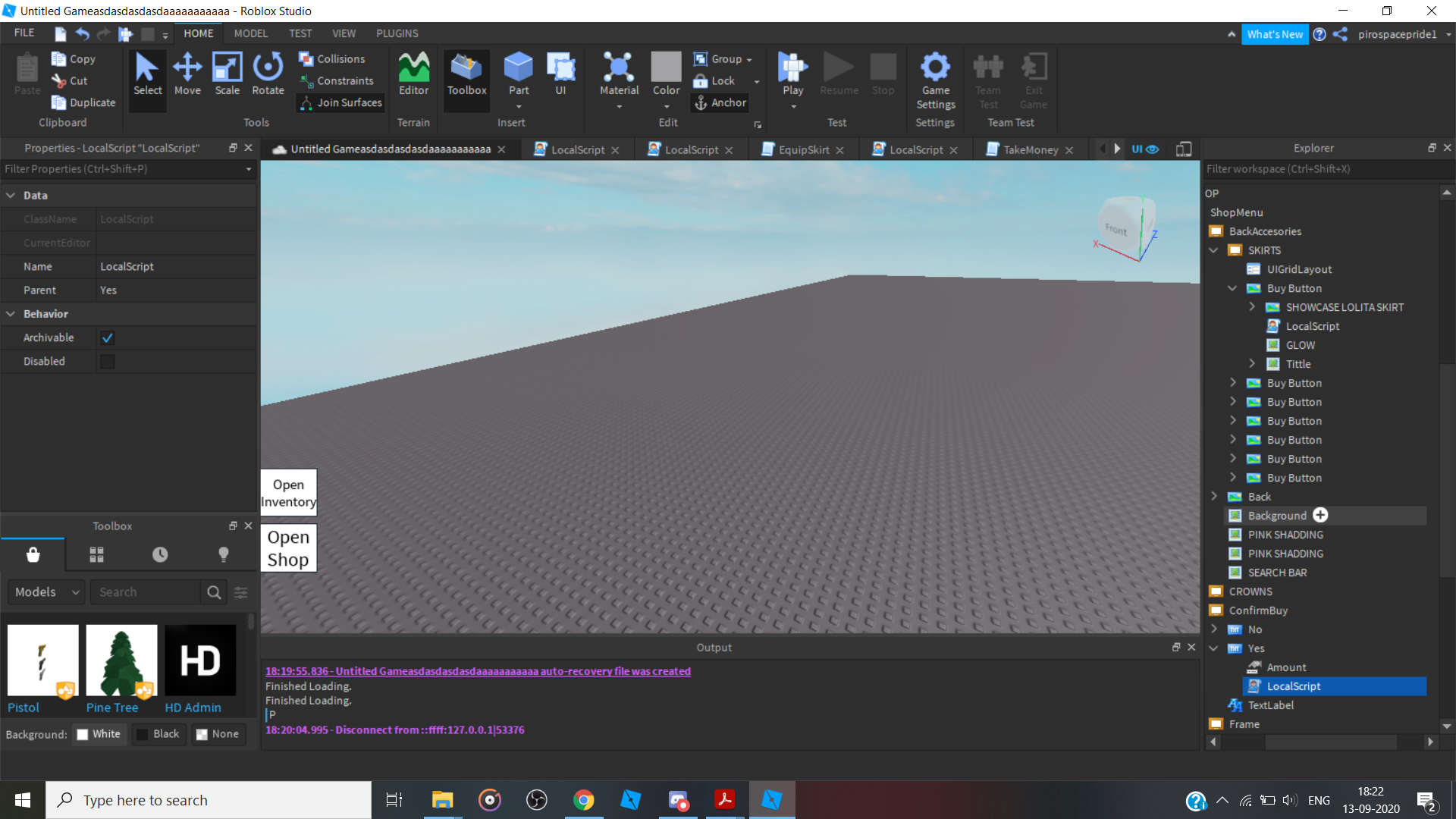The image size is (1456, 819).
Task: Set Toolbox background to White
Action: pos(98,734)
